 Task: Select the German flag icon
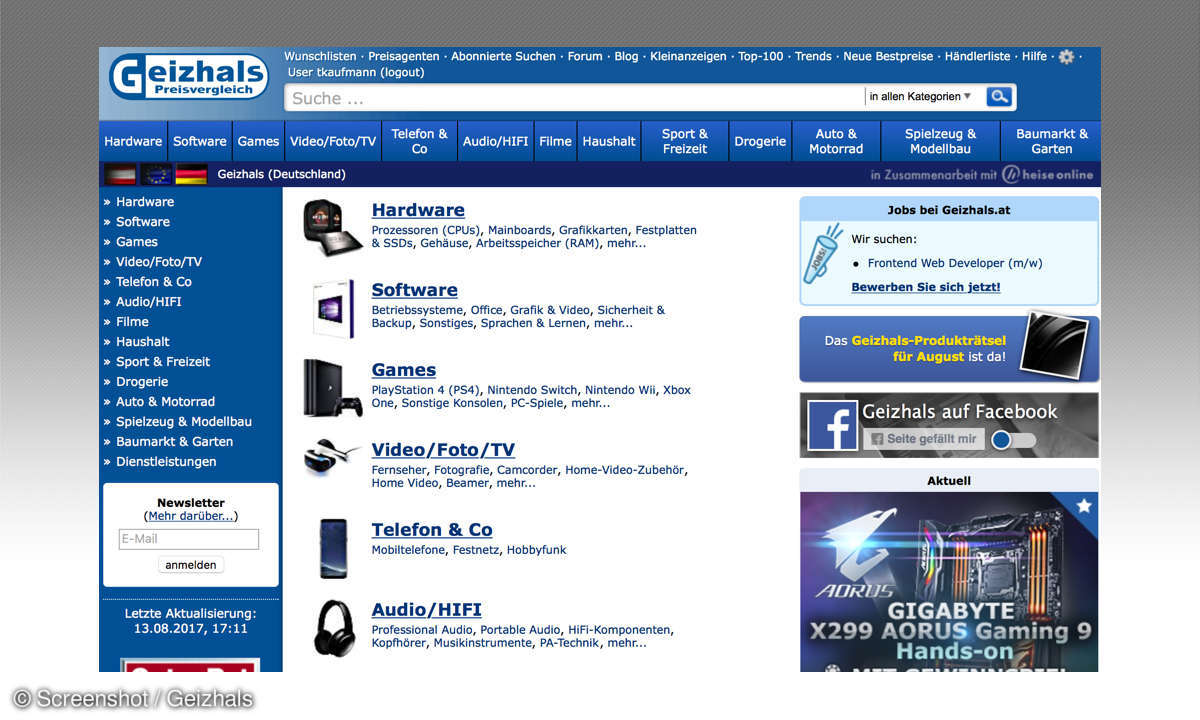(x=191, y=174)
